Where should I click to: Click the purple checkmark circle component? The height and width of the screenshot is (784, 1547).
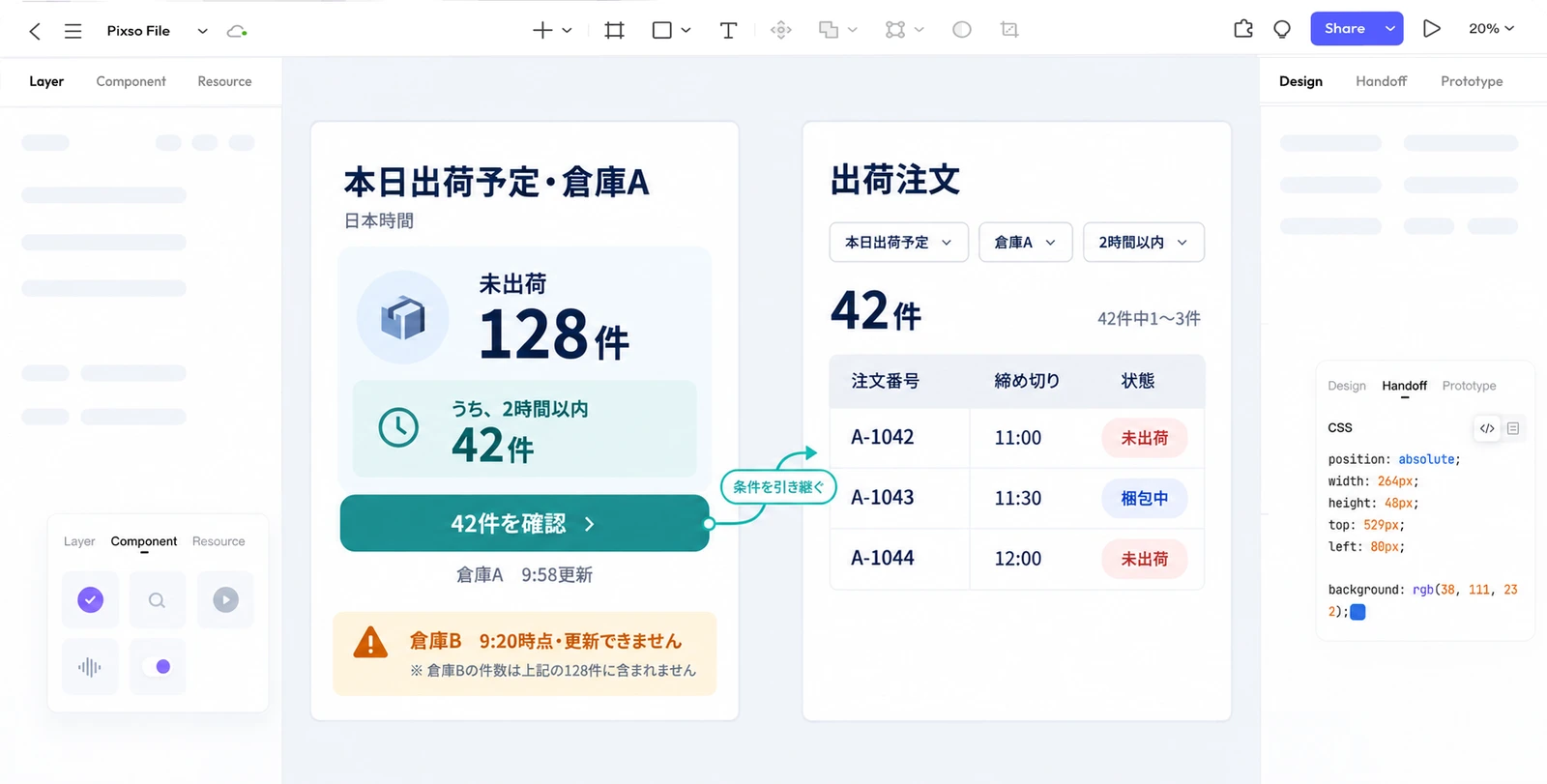90,600
